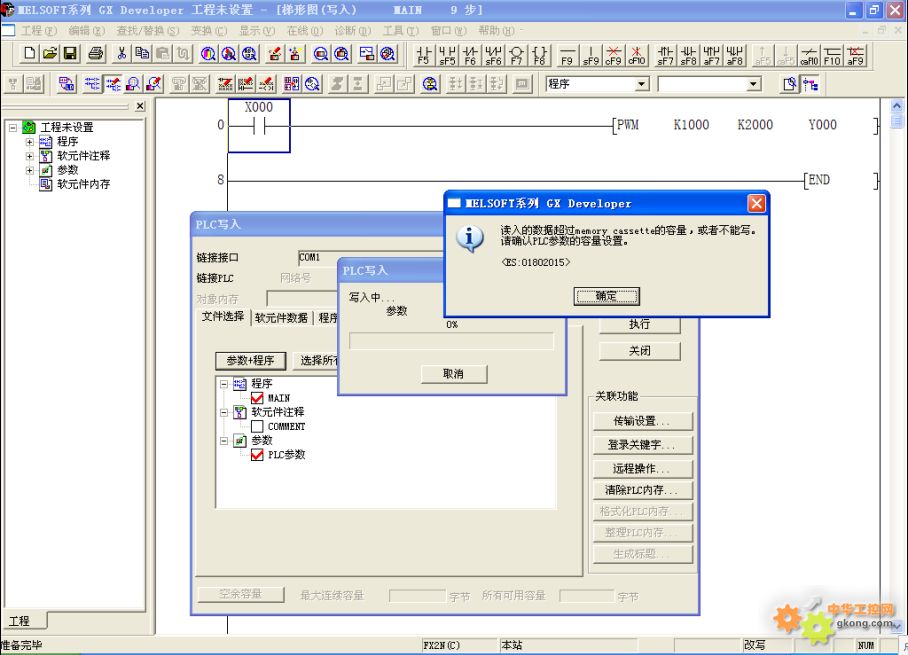
Task: Open the 帮助(H) menu
Action: coord(496,30)
